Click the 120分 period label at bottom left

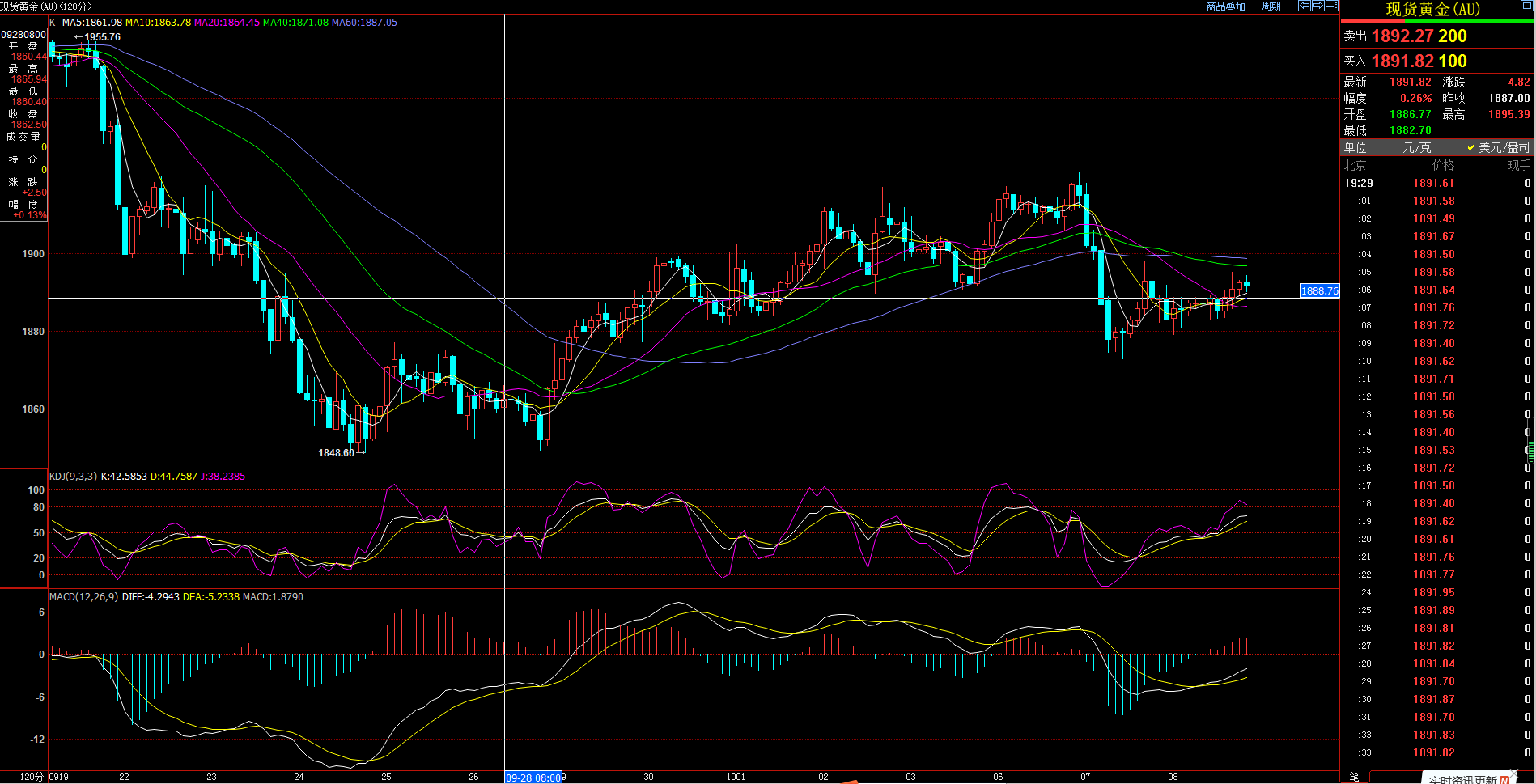(31, 777)
